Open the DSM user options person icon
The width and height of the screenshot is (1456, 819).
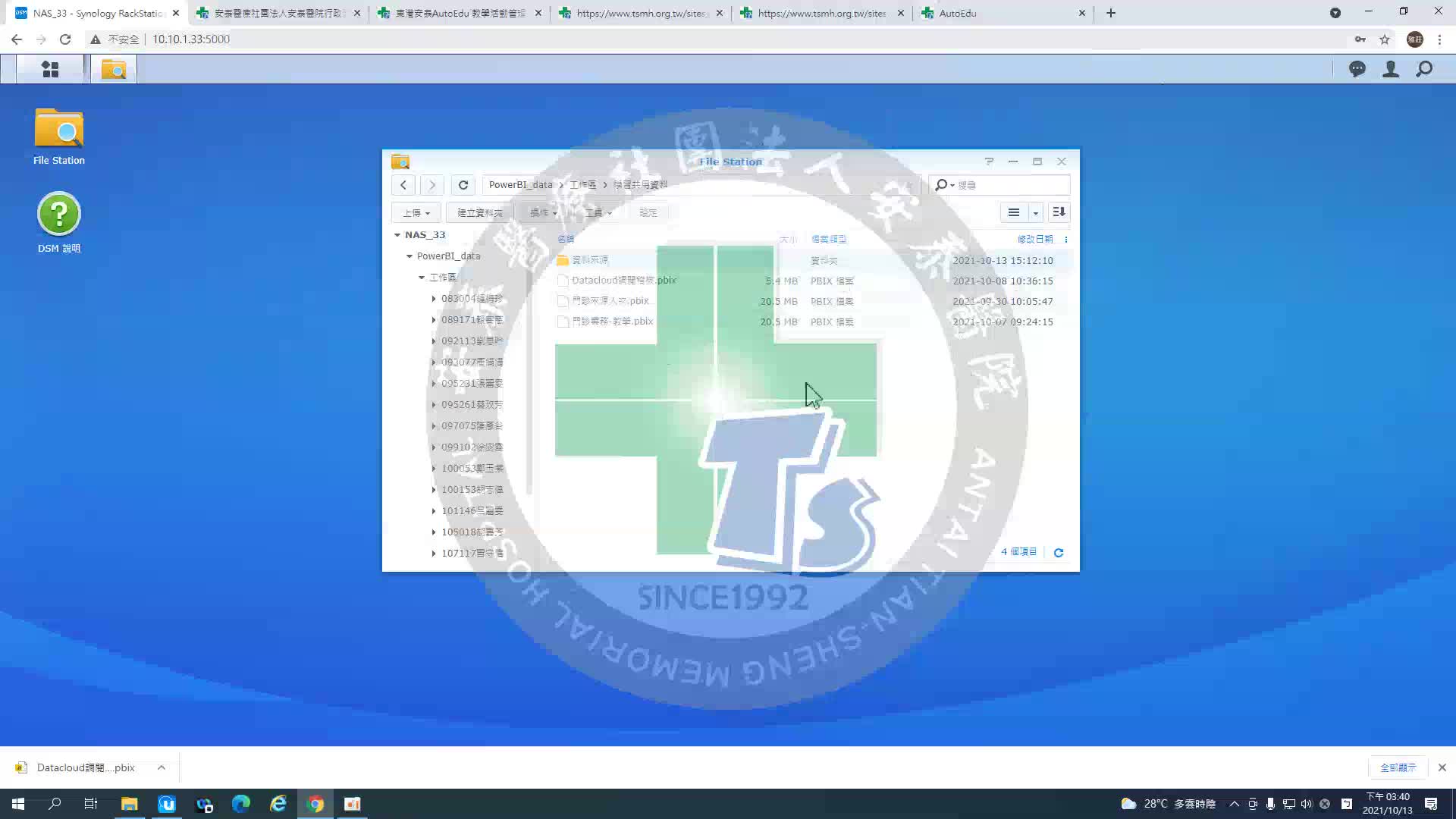tap(1391, 69)
